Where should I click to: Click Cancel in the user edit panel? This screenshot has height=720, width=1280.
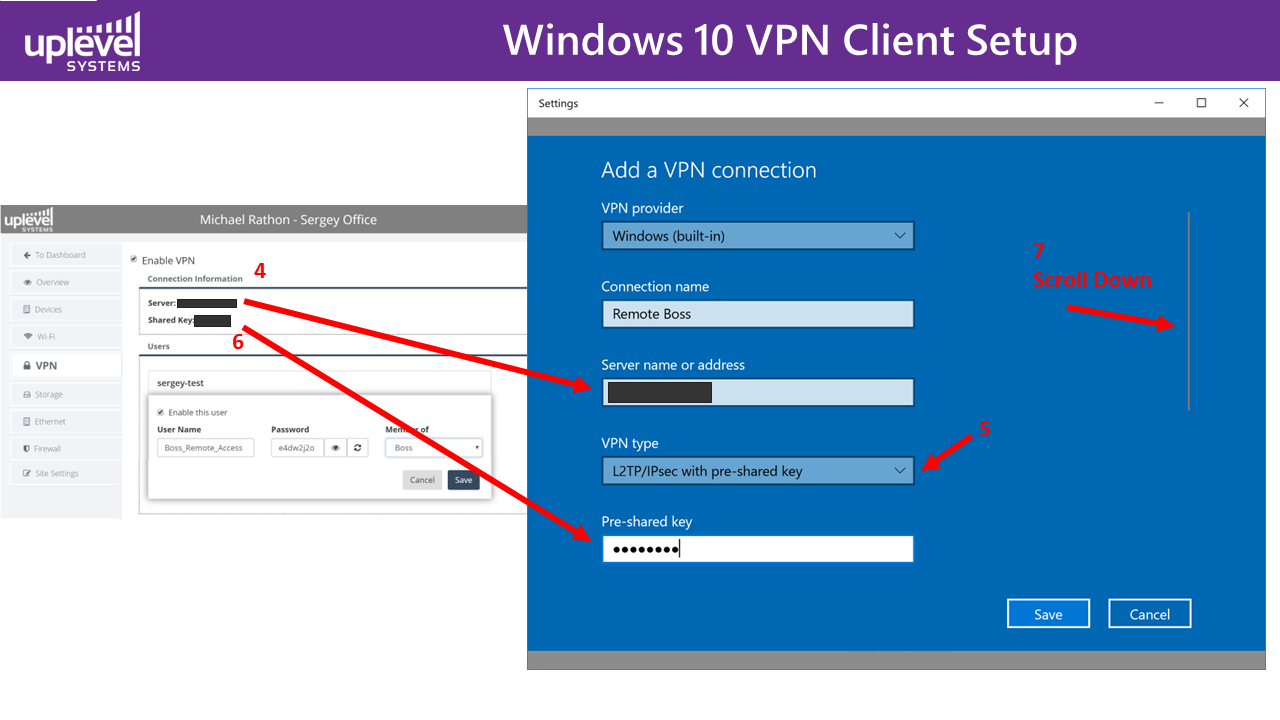pyautogui.click(x=423, y=480)
